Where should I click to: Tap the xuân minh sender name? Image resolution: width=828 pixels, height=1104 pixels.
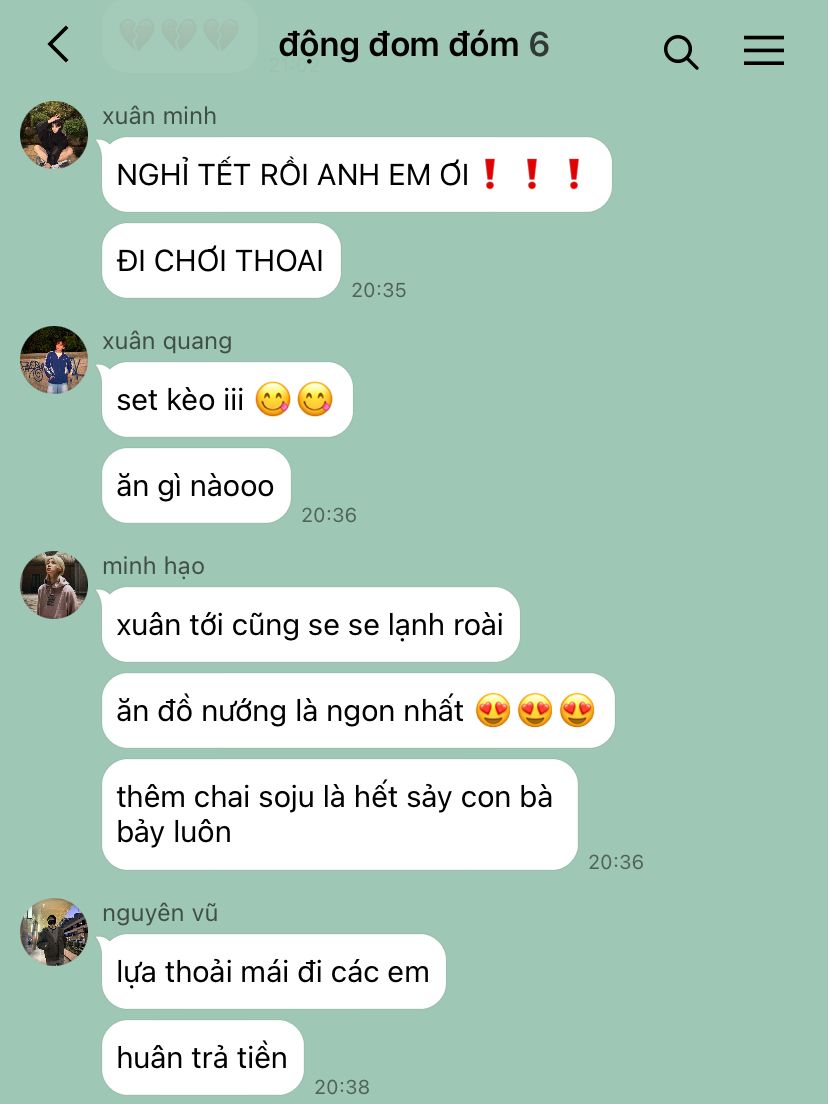(x=159, y=116)
